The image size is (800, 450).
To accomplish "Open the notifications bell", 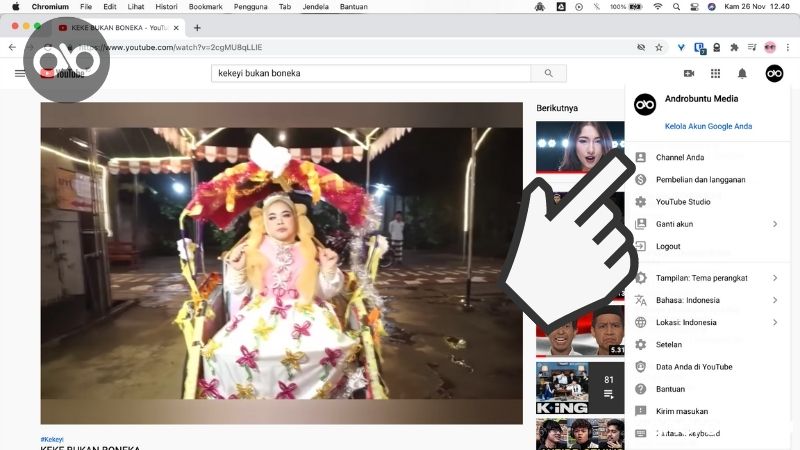I will point(742,73).
